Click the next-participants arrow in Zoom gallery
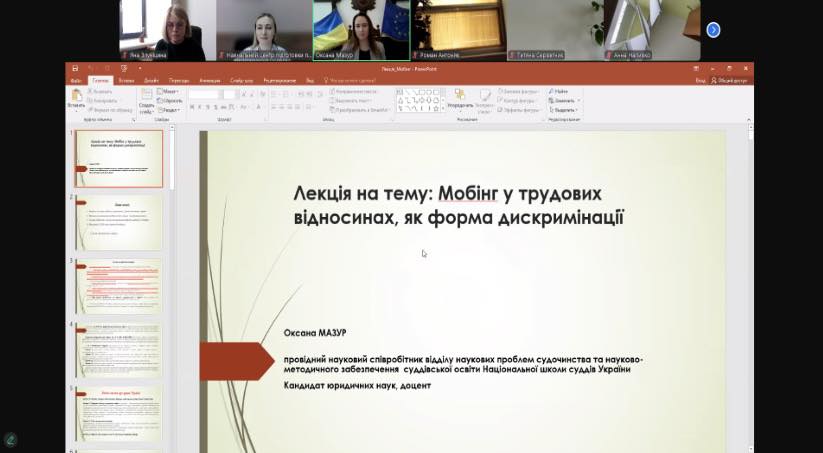 tap(713, 30)
